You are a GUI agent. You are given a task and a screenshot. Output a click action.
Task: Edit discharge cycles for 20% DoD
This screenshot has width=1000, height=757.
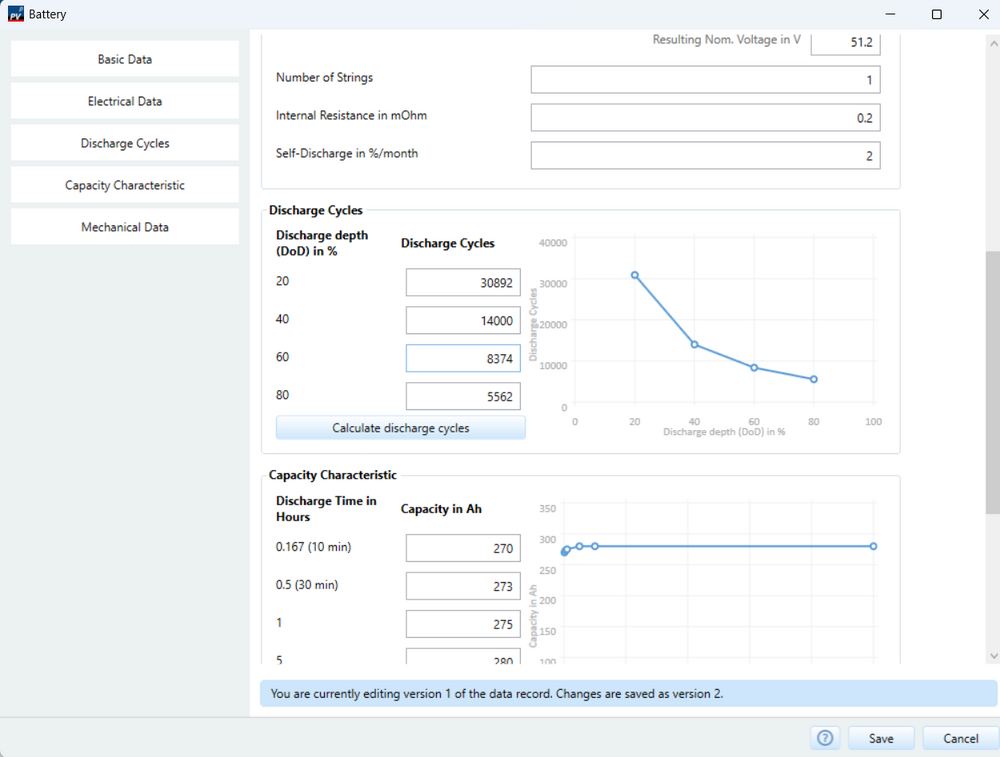click(x=463, y=283)
